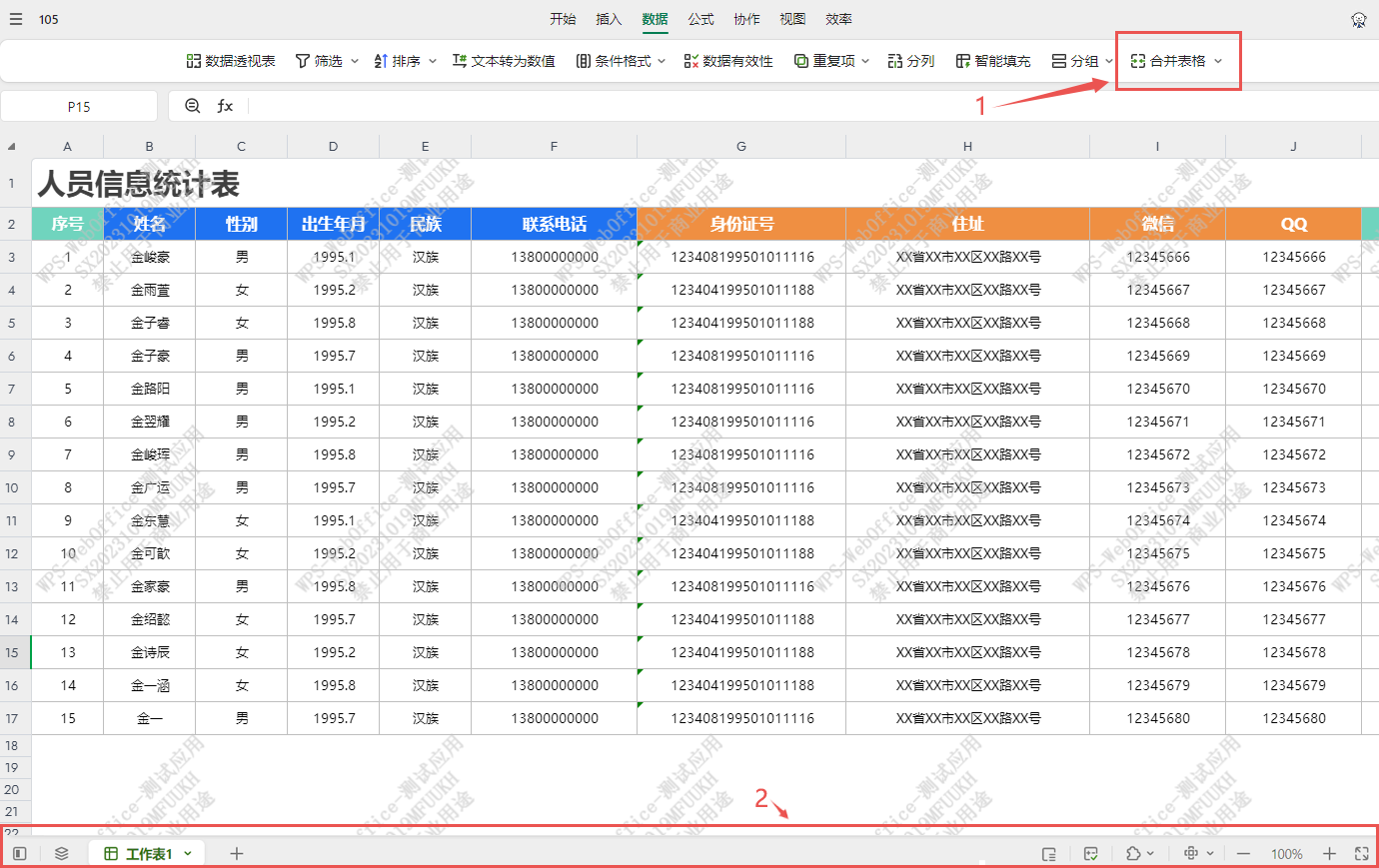The image size is (1379, 868).
Task: Switch to the 插入 (Insert) tab
Action: coord(609,19)
